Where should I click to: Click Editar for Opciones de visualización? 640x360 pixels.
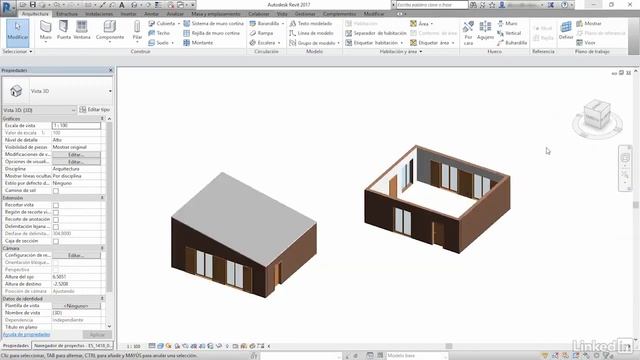[x=76, y=162]
